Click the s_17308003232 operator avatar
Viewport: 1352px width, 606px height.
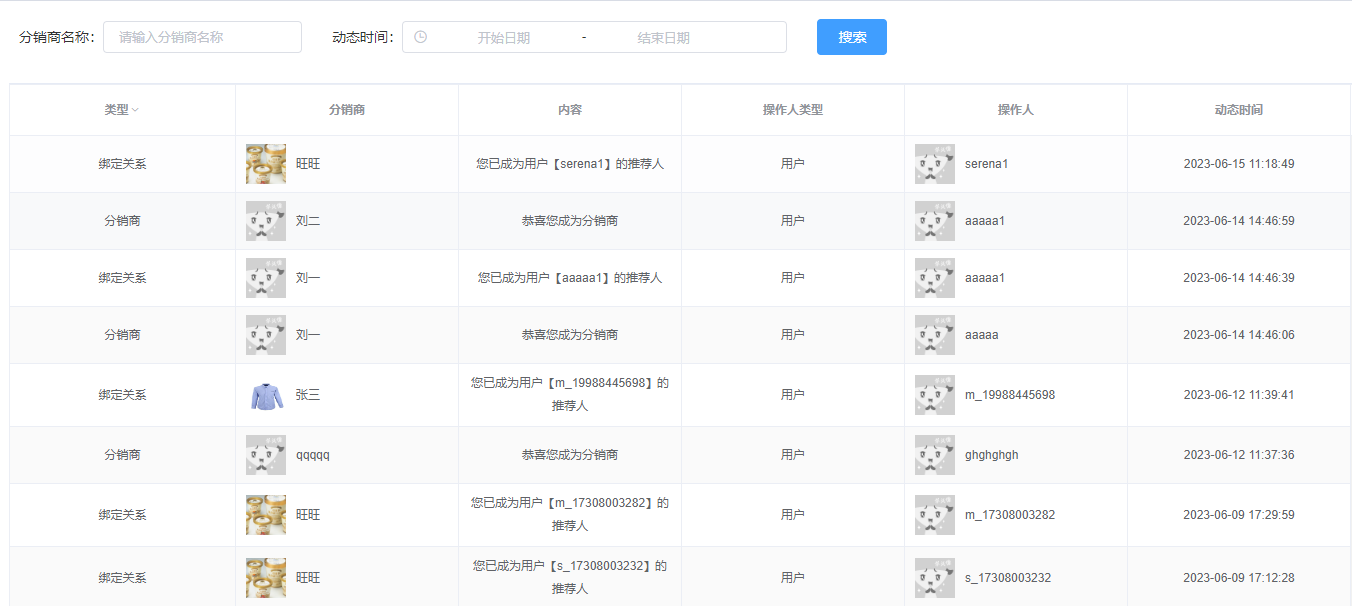click(x=935, y=578)
